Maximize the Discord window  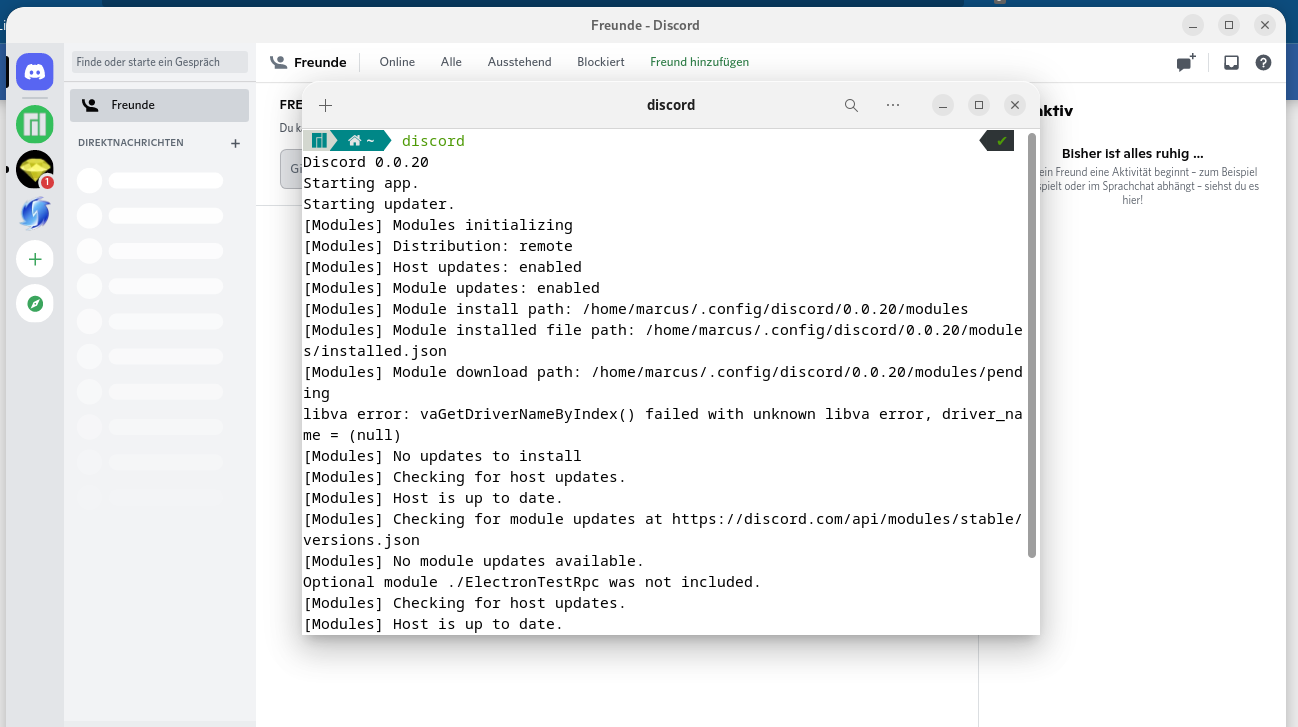pyautogui.click(x=1229, y=25)
